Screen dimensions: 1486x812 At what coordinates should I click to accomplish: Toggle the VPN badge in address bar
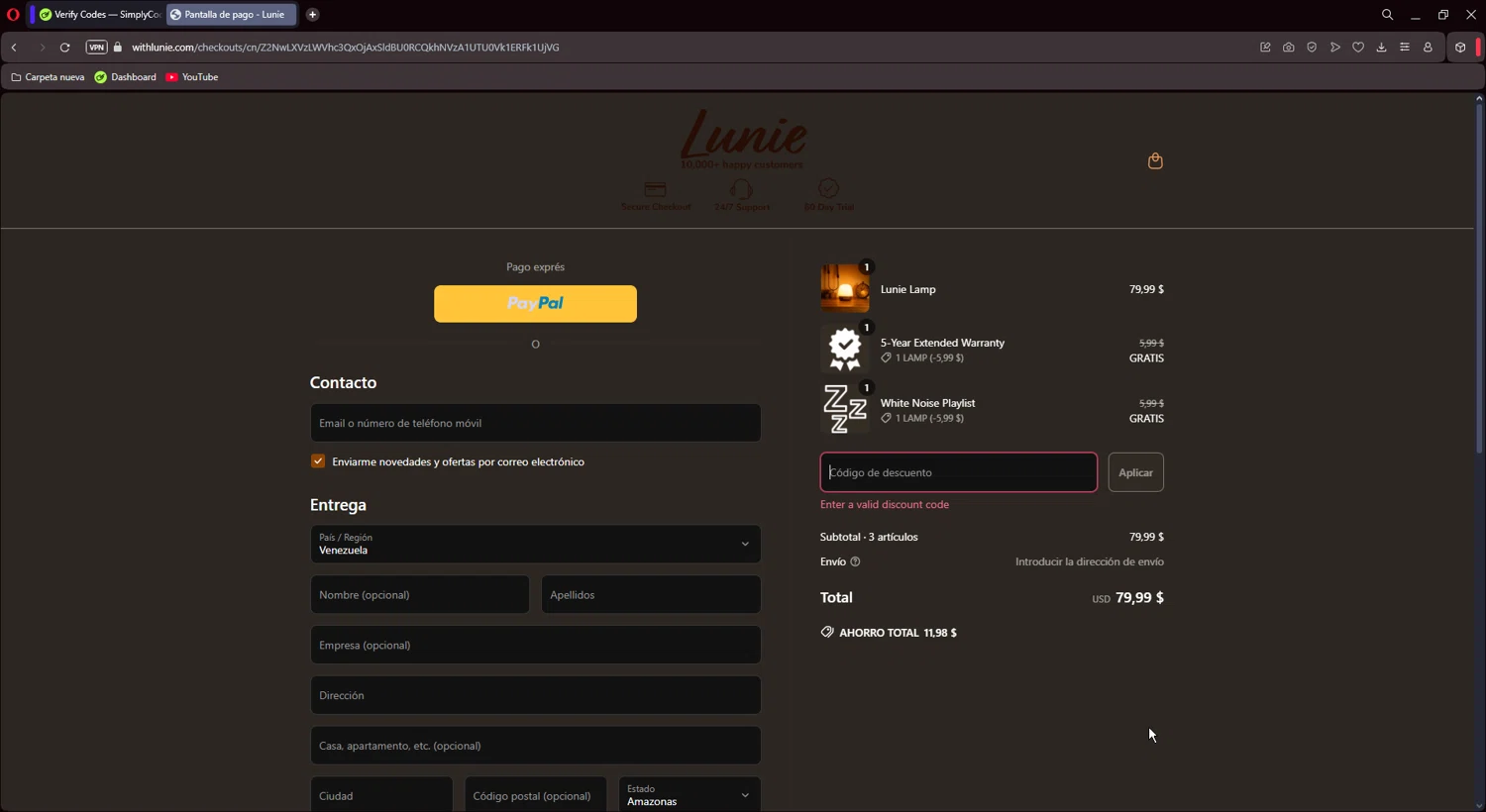[96, 48]
